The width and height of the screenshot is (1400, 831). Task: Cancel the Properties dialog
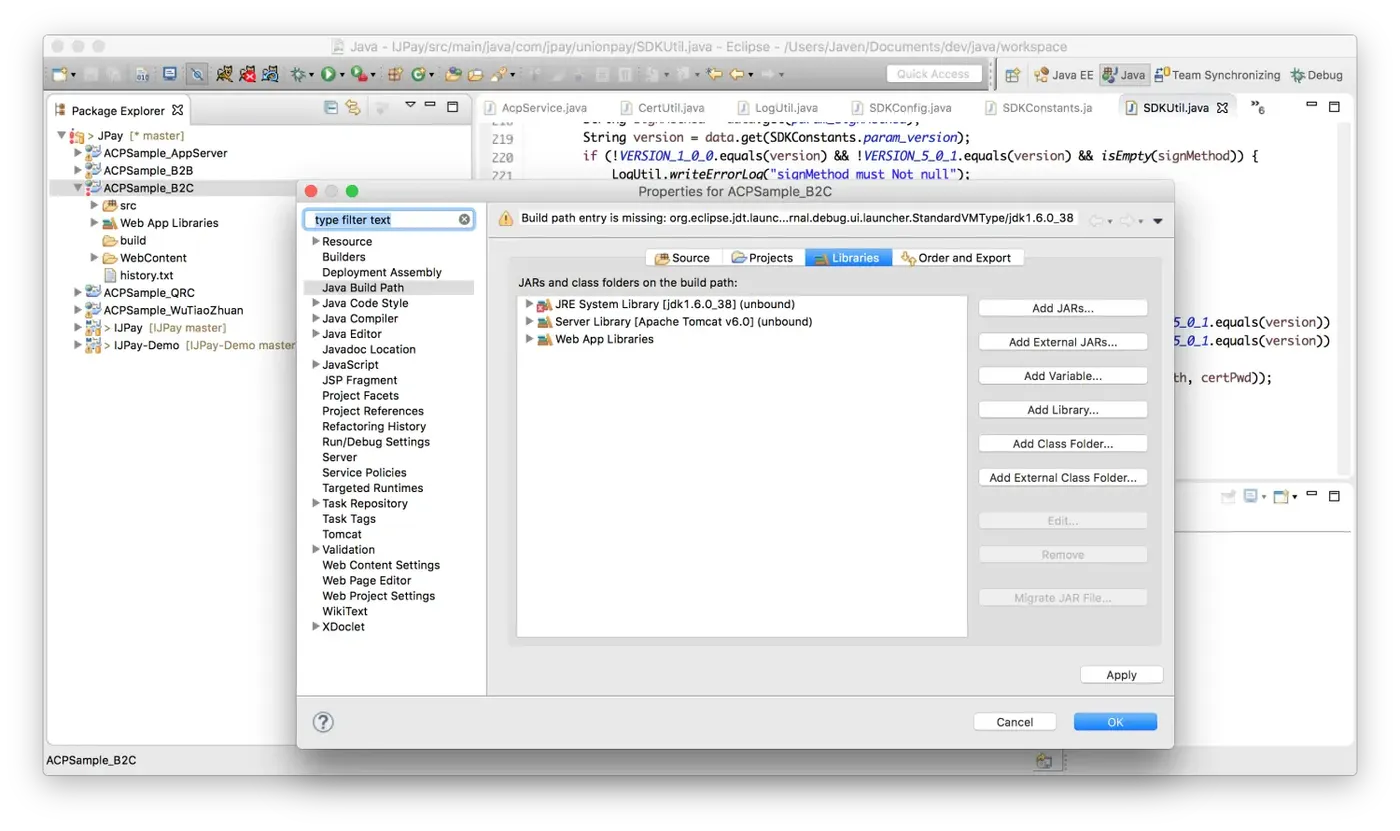click(1015, 722)
